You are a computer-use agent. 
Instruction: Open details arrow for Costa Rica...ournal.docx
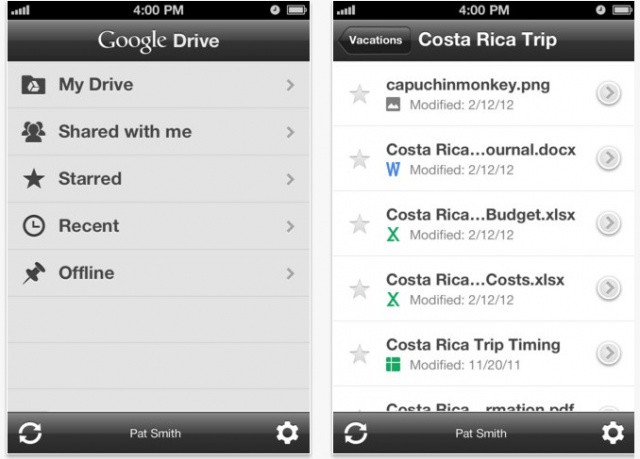[609, 158]
